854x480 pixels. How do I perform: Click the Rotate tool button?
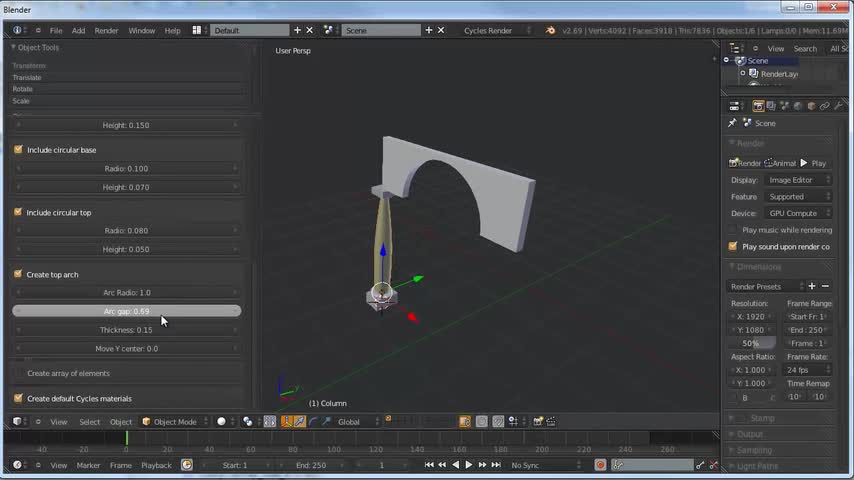[130, 89]
